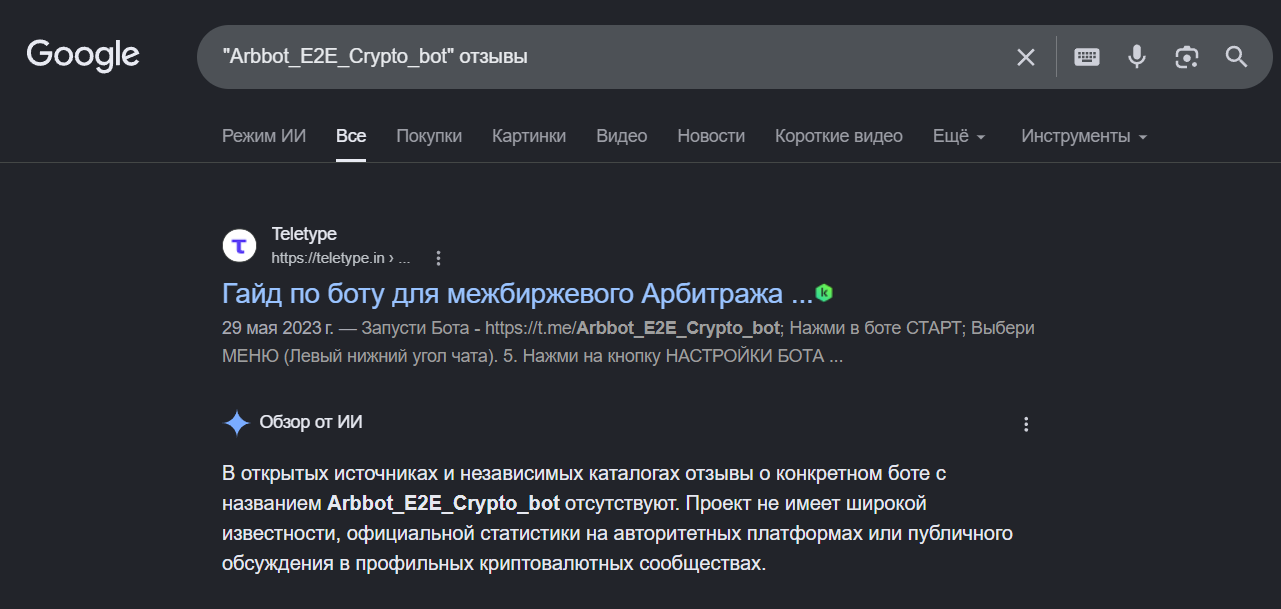Open three-dot menu next to Teletype result
The height and width of the screenshot is (609, 1281).
pos(438,258)
